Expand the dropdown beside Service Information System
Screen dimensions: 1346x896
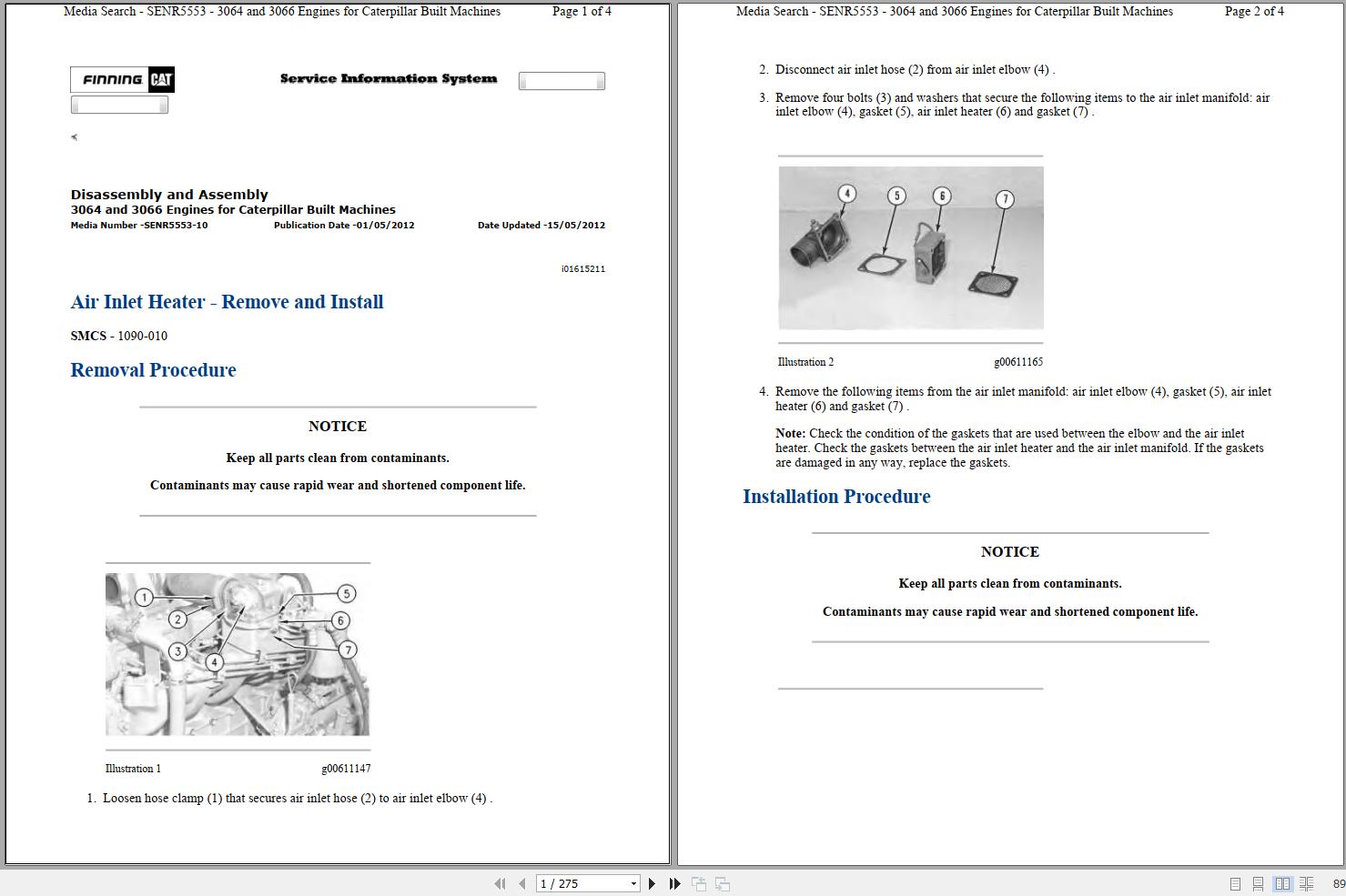(x=561, y=80)
